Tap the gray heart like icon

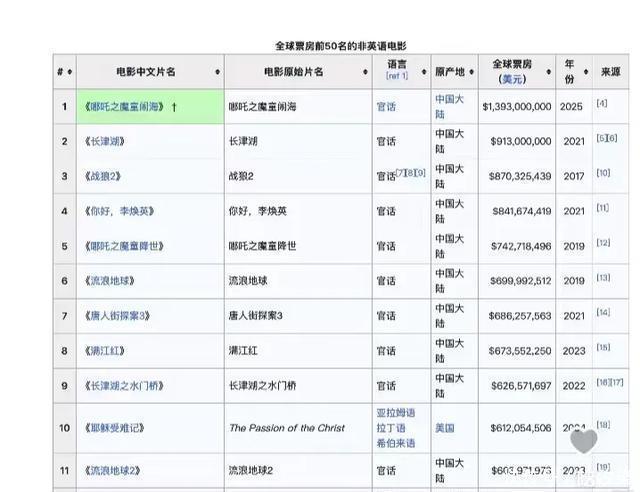point(584,441)
